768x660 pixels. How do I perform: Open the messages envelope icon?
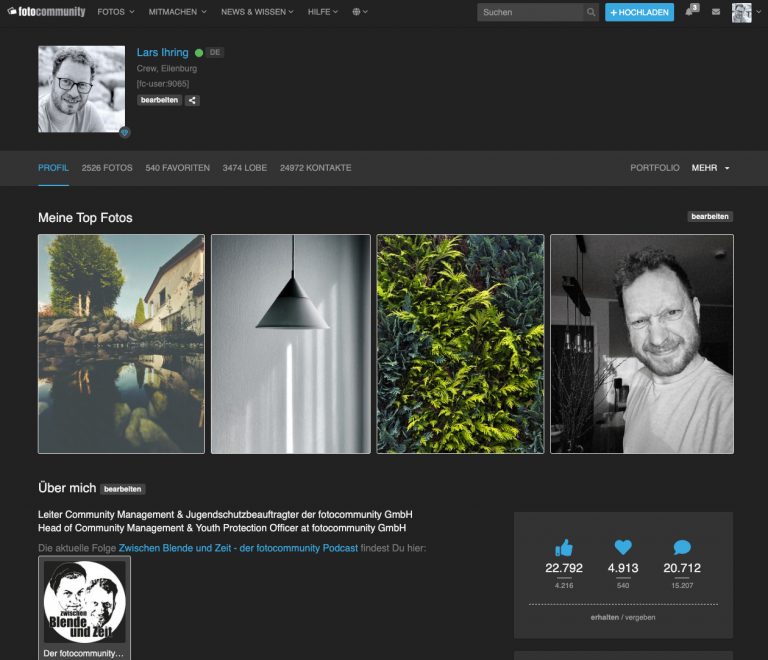pos(716,12)
